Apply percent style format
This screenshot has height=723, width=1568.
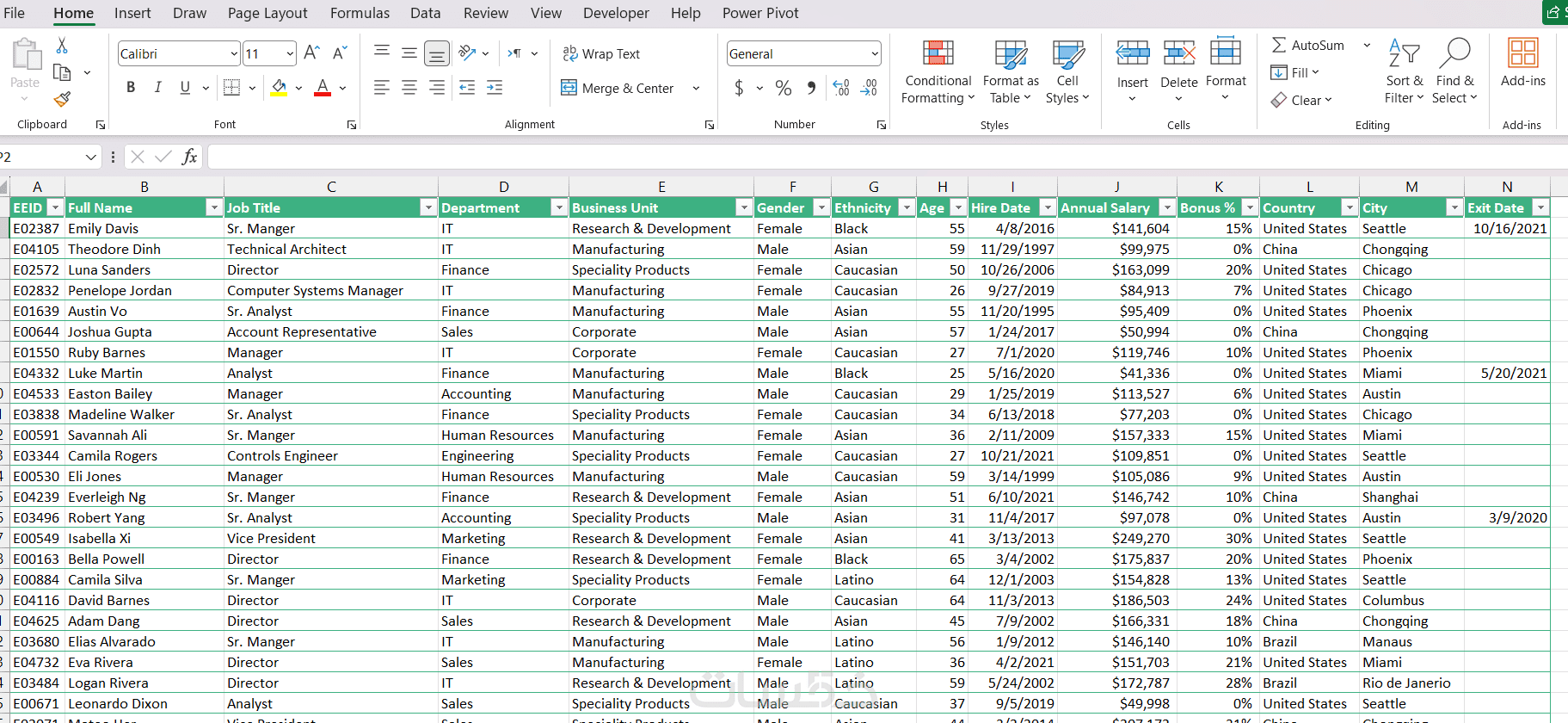click(x=783, y=88)
